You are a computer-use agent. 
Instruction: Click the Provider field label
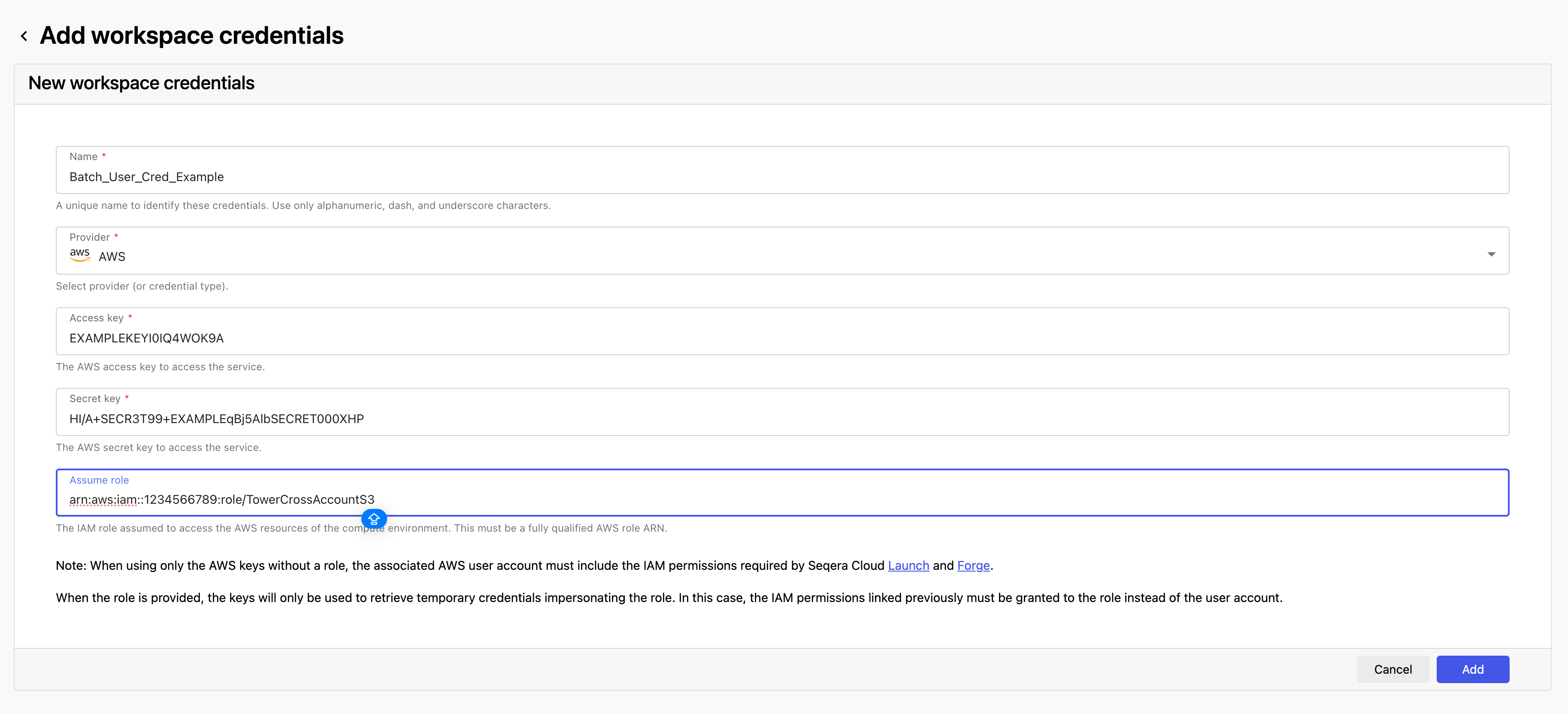click(x=90, y=237)
